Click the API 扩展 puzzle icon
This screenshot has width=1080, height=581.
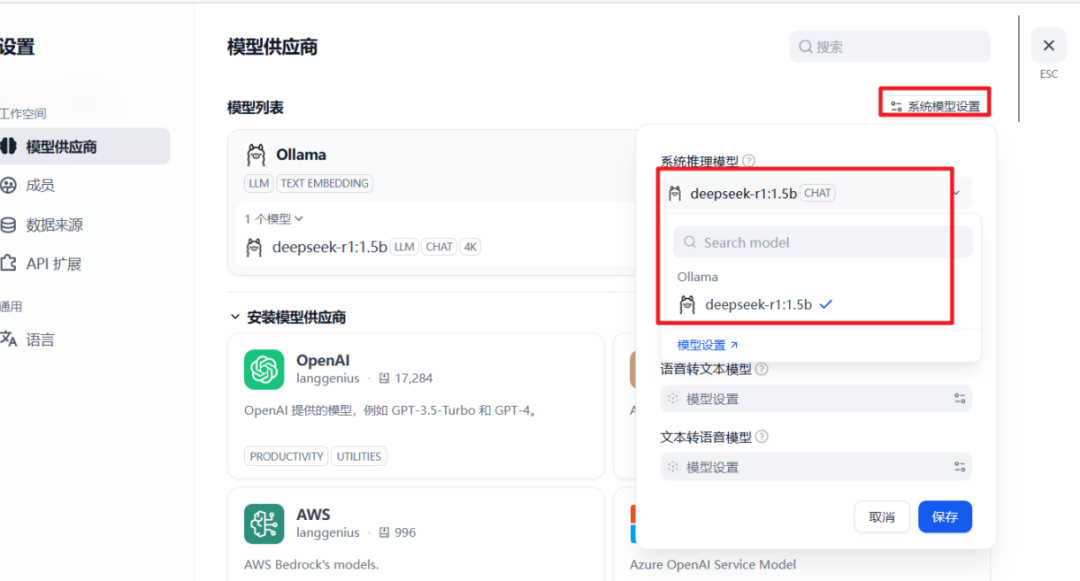[x=8, y=263]
